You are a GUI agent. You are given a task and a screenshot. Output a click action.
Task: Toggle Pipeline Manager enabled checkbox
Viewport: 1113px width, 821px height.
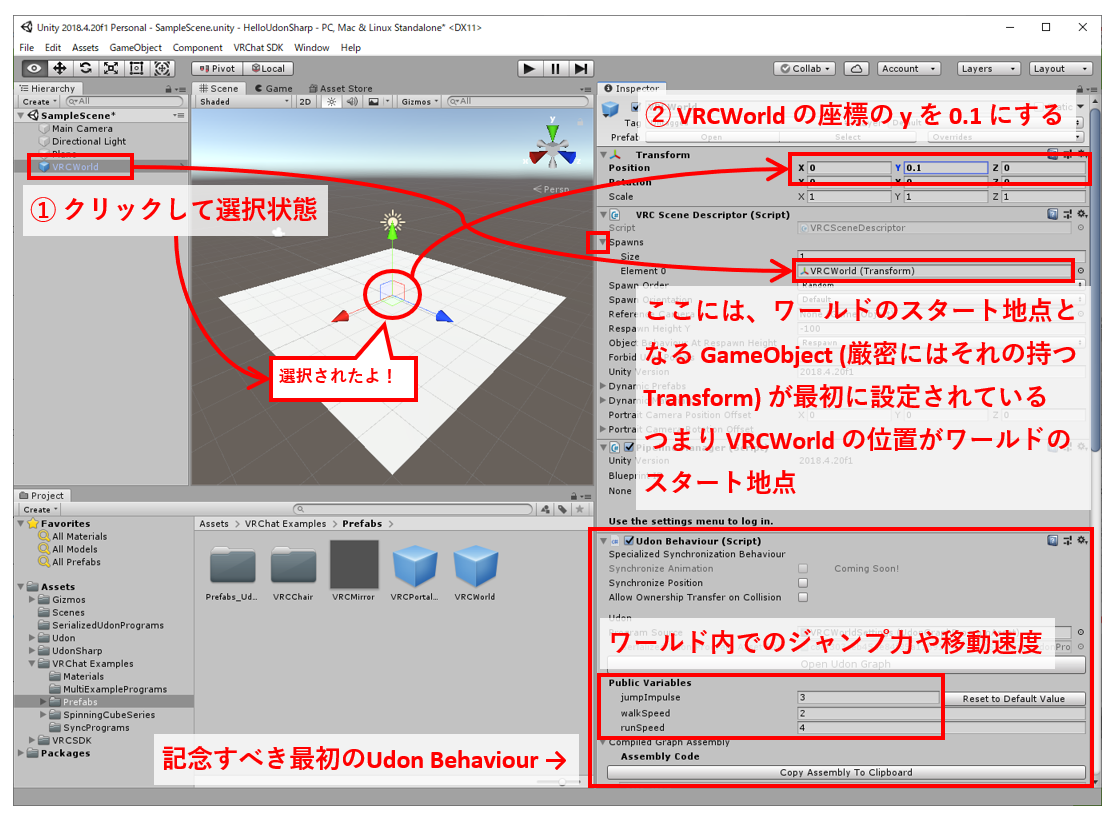click(x=629, y=448)
